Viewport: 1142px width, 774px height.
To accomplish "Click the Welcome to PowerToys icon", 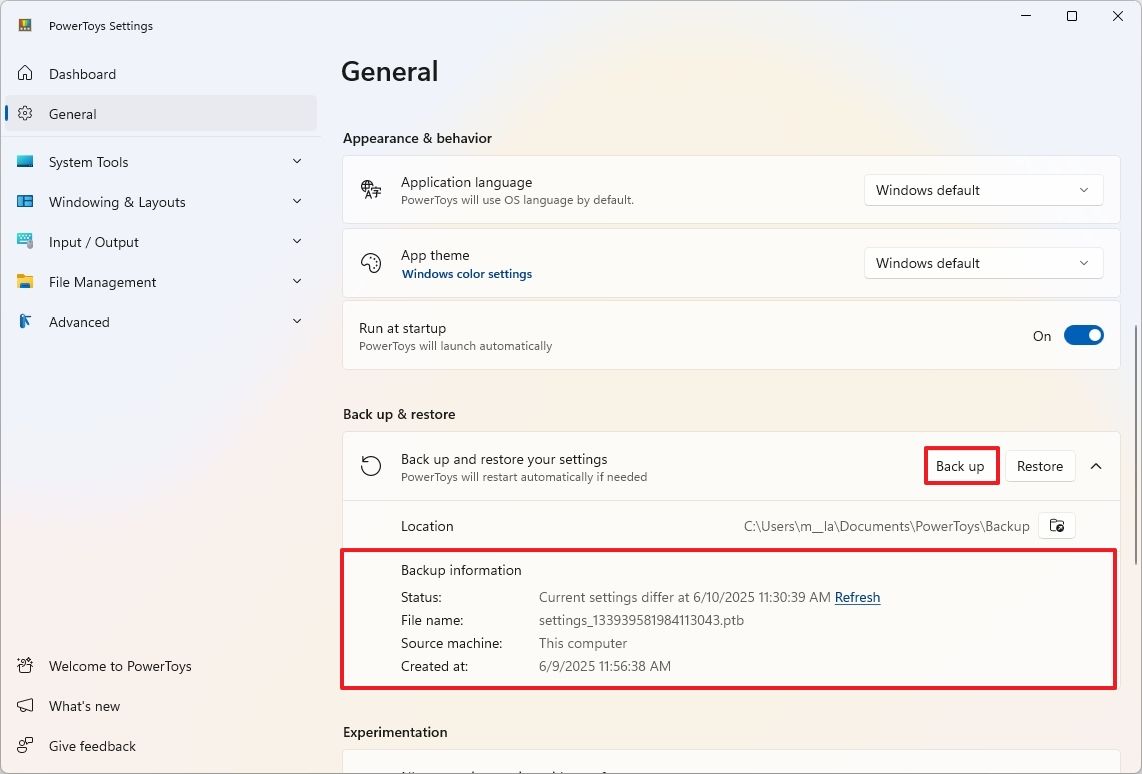I will point(23,666).
